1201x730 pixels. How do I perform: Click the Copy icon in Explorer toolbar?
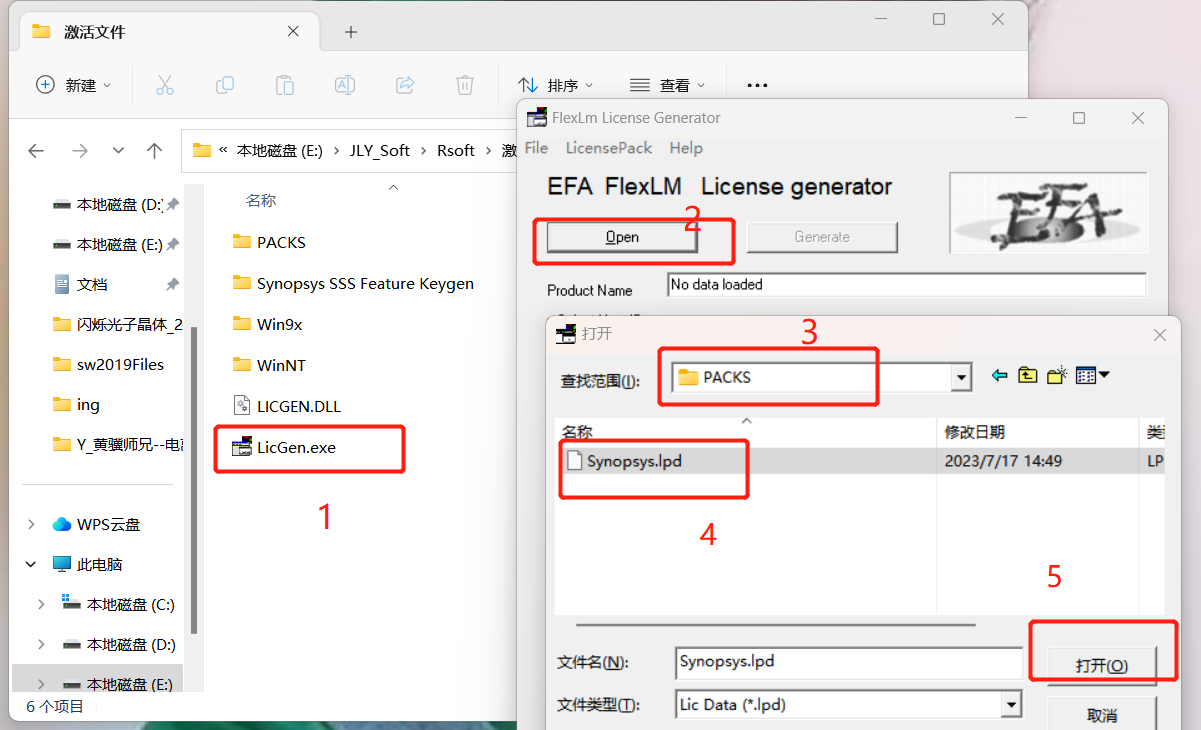pyautogui.click(x=225, y=86)
